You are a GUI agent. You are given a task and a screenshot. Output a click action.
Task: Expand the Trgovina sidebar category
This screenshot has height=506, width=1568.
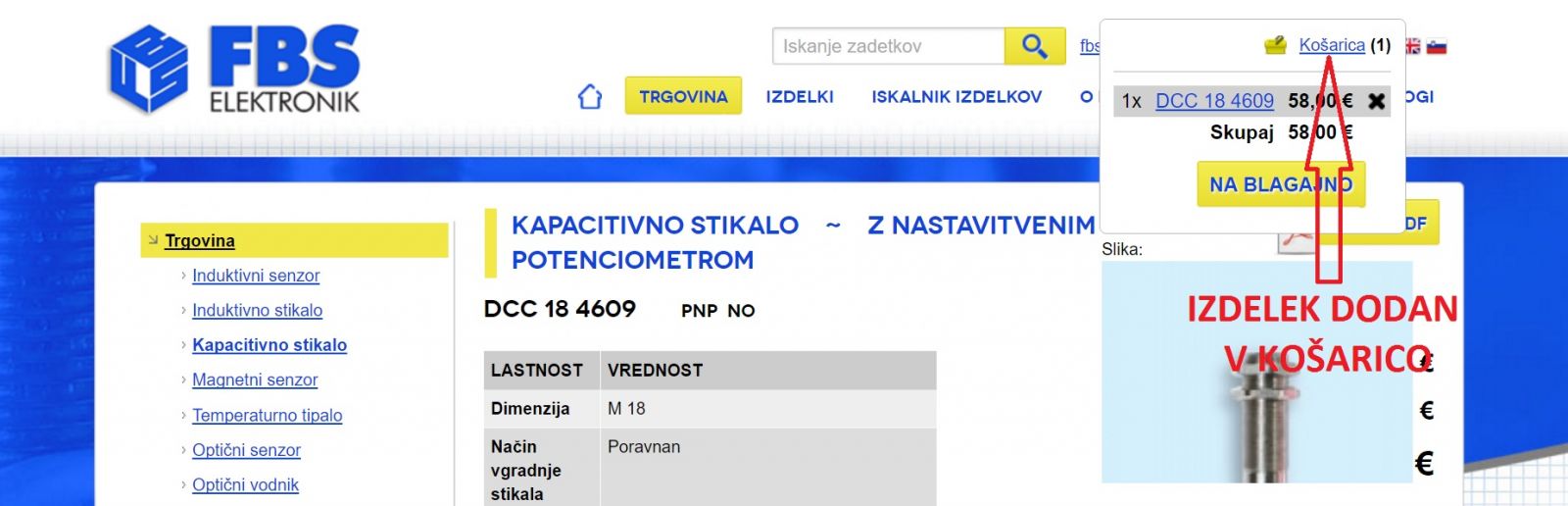[x=200, y=240]
